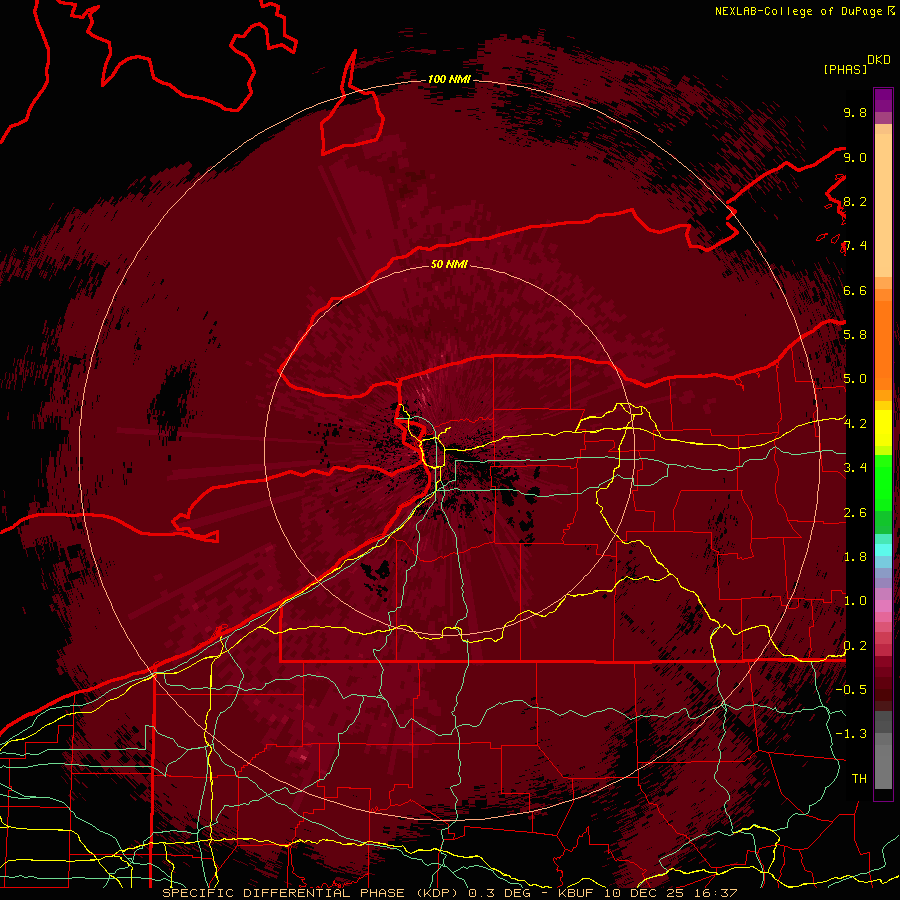Image resolution: width=900 pixels, height=900 pixels.
Task: Pick the cyan segment of the color bar
Action: (883, 550)
